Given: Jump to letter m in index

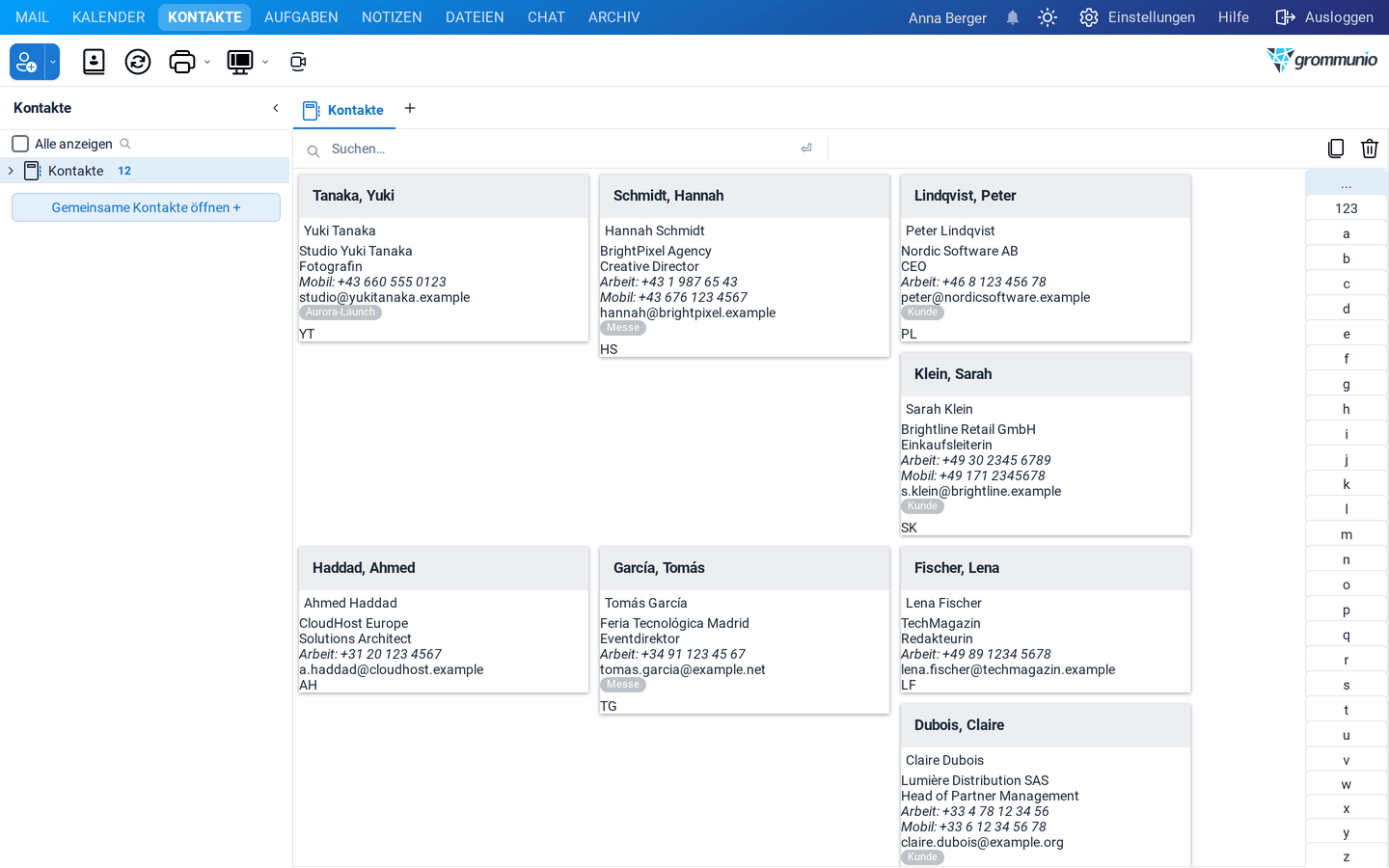Looking at the screenshot, I should 1347,534.
